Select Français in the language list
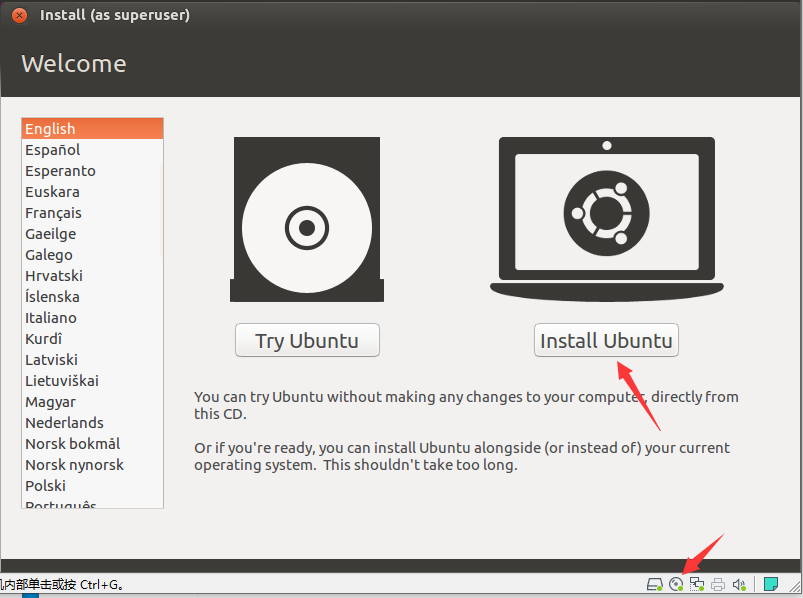 (92, 213)
